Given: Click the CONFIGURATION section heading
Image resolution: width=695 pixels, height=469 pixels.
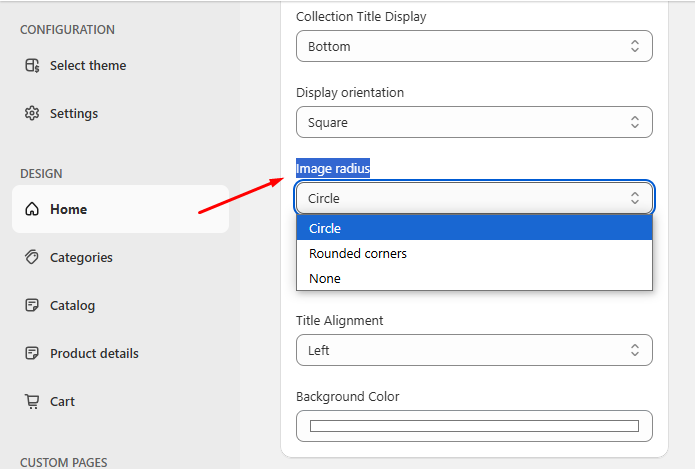Looking at the screenshot, I should pos(67,30).
